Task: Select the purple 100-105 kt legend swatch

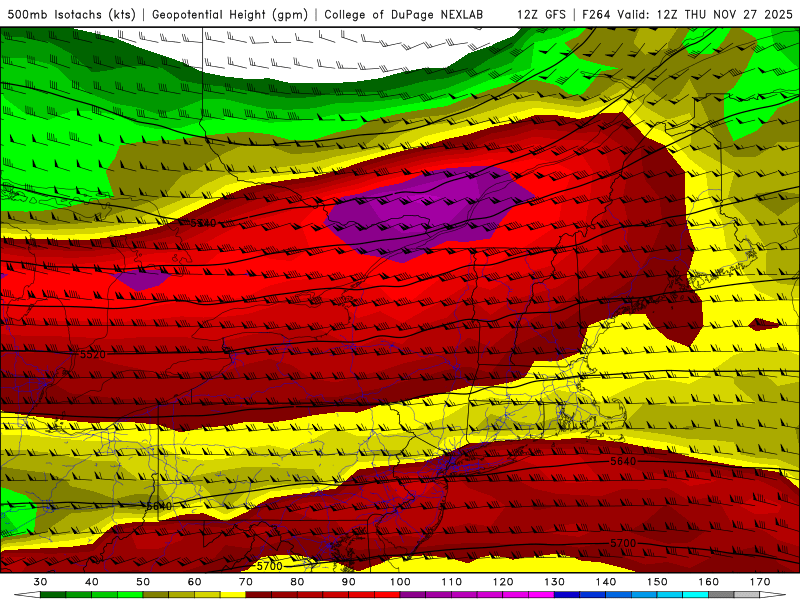Action: tap(413, 595)
